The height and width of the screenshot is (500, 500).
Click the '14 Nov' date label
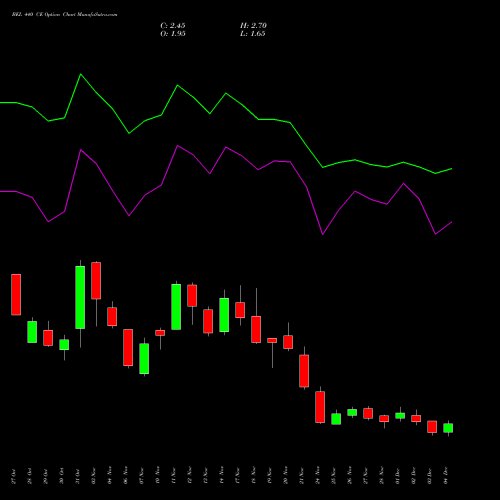(x=222, y=475)
